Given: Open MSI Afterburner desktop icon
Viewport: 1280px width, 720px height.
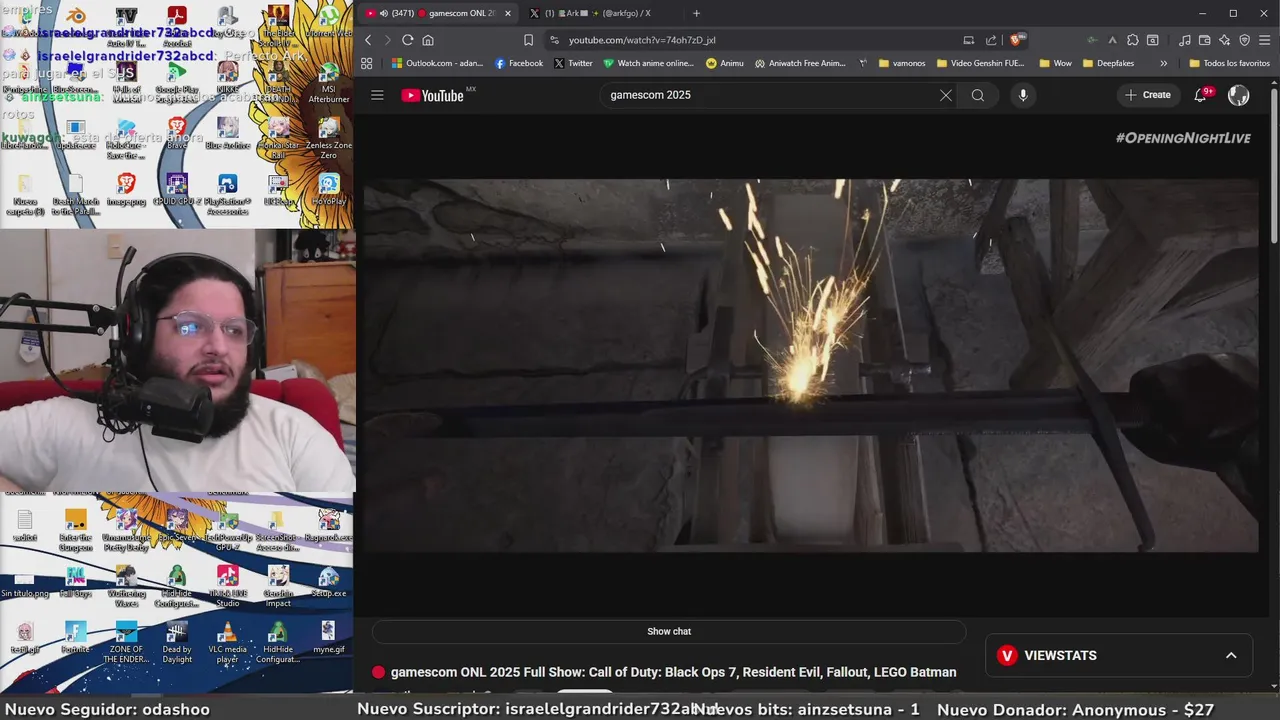Looking at the screenshot, I should [329, 83].
